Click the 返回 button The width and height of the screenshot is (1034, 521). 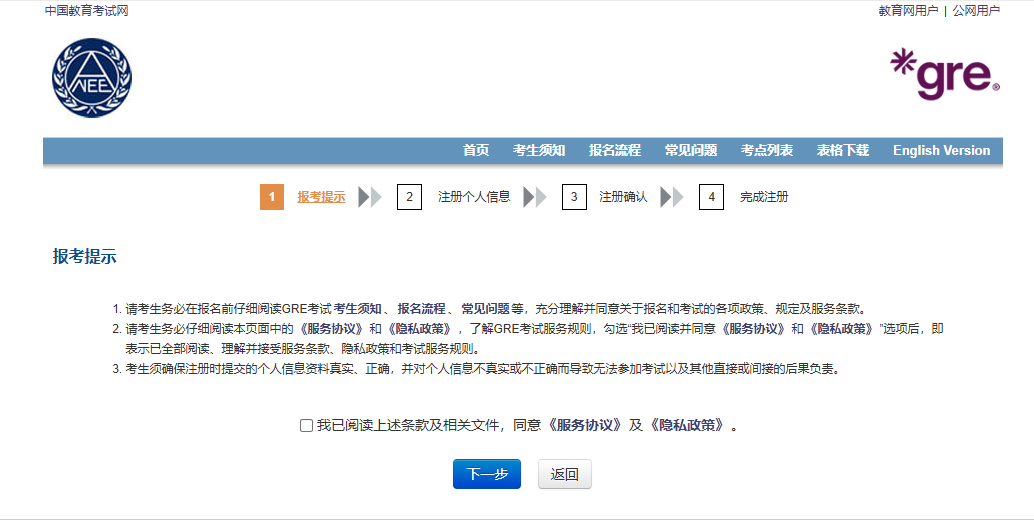coord(564,474)
